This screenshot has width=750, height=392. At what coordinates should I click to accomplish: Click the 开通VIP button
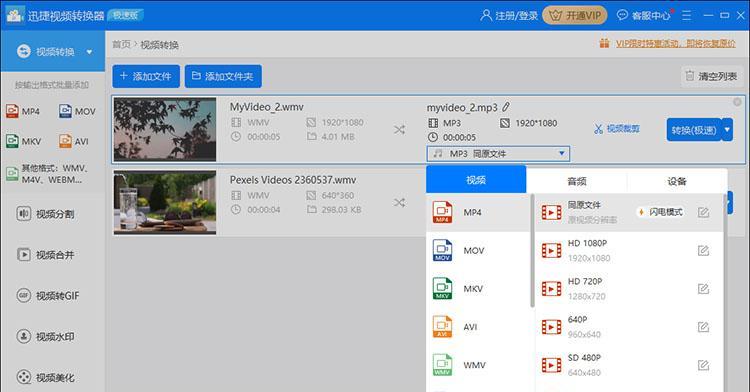[574, 16]
